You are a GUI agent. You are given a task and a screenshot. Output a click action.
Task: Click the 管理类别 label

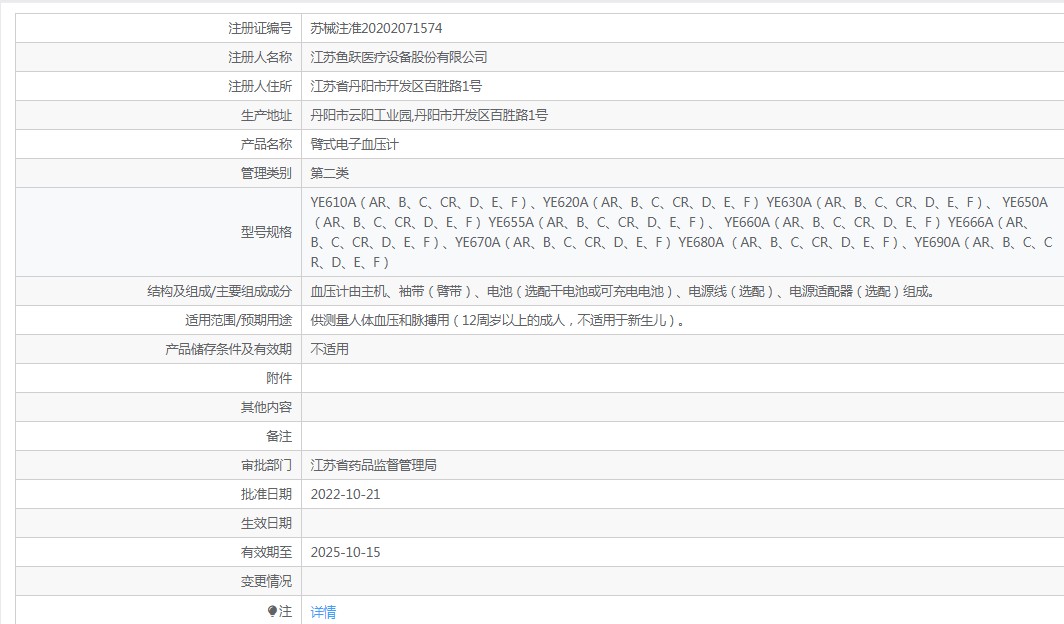266,174
